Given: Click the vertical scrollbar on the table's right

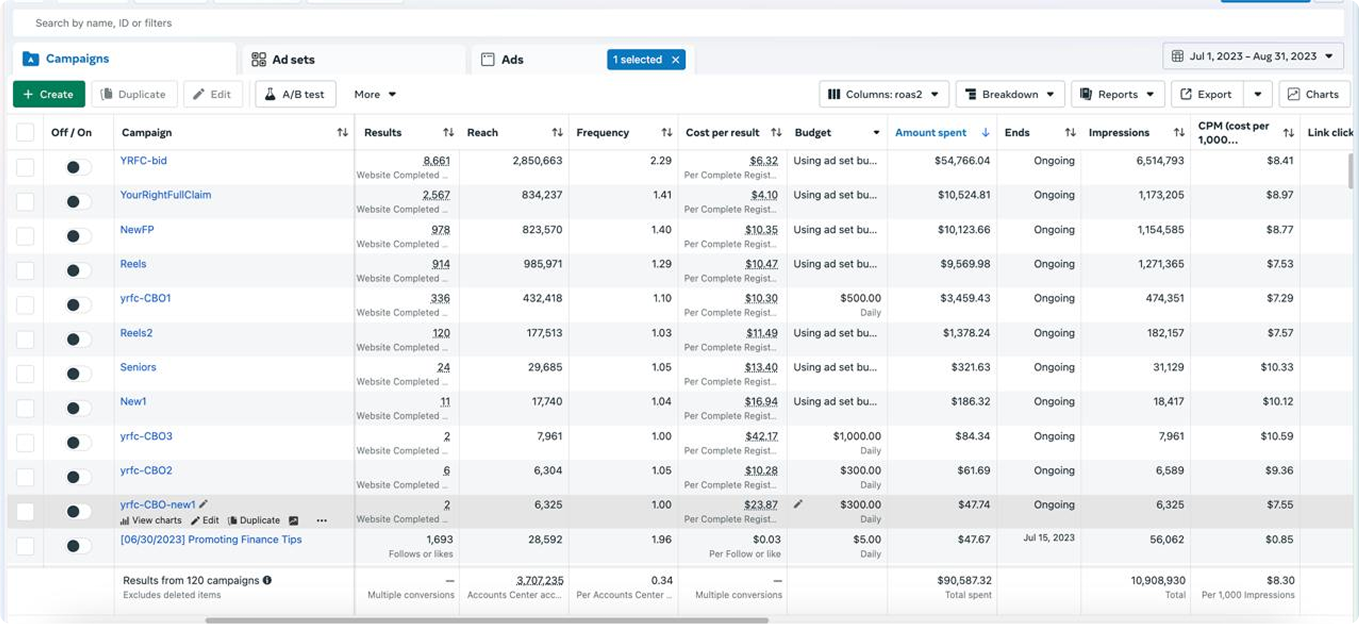Looking at the screenshot, I should coord(1352,170).
